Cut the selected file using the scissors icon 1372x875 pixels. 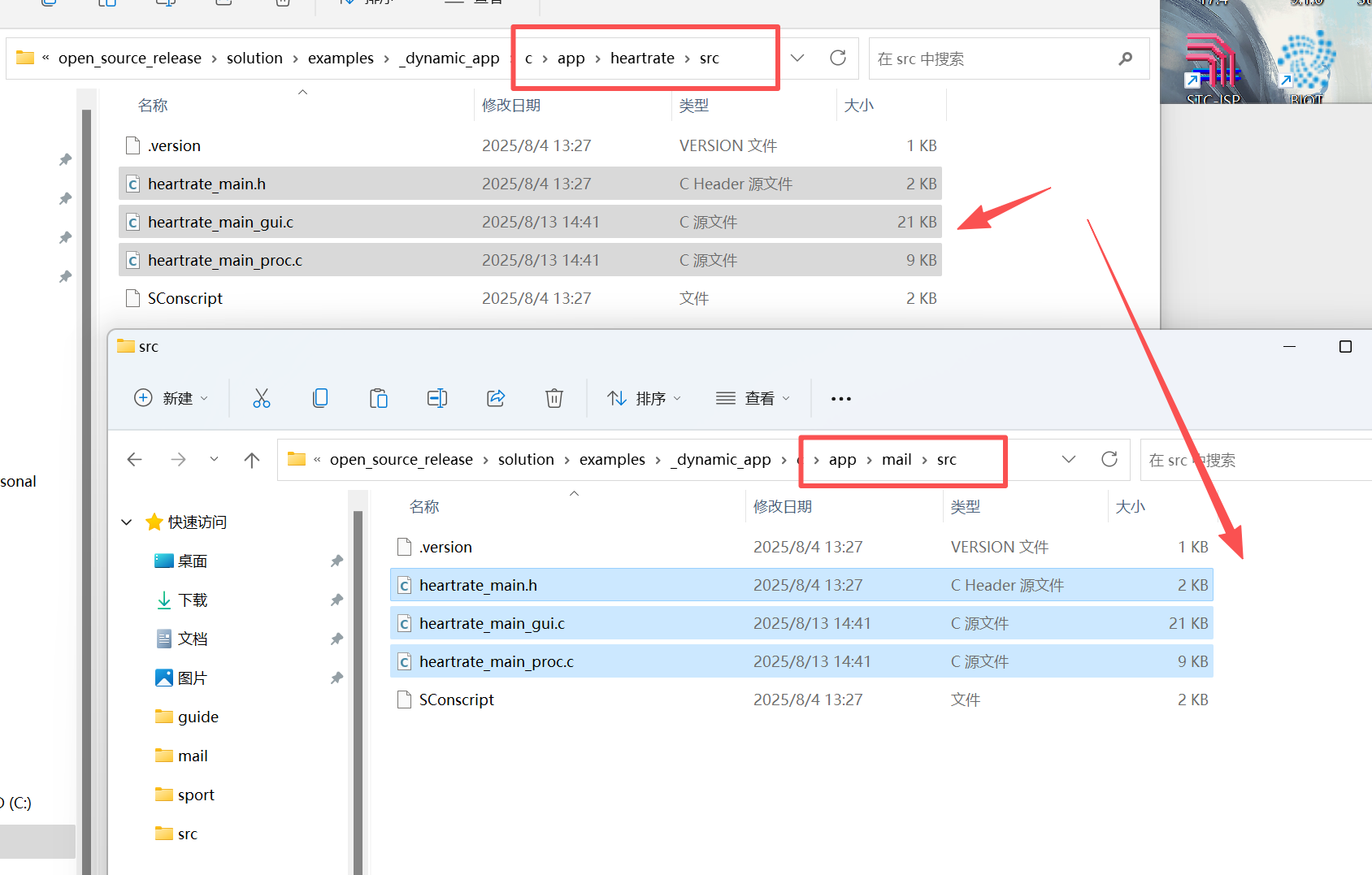tap(262, 398)
